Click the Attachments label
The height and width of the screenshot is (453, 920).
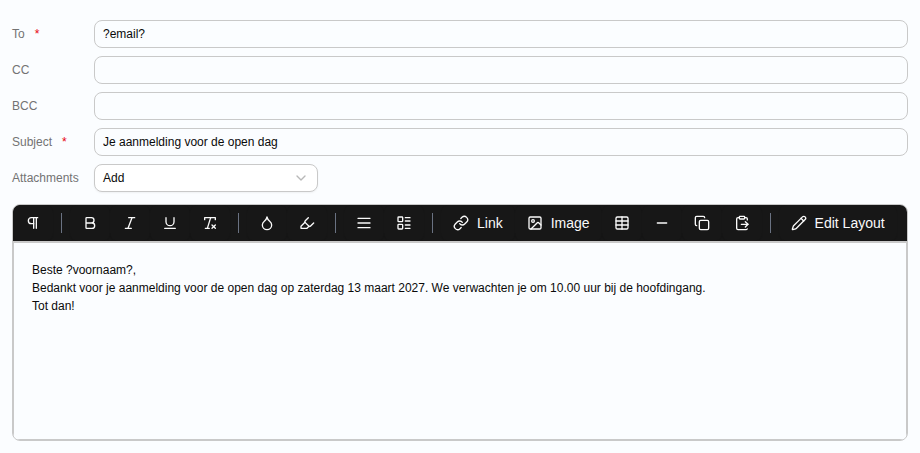pos(45,178)
